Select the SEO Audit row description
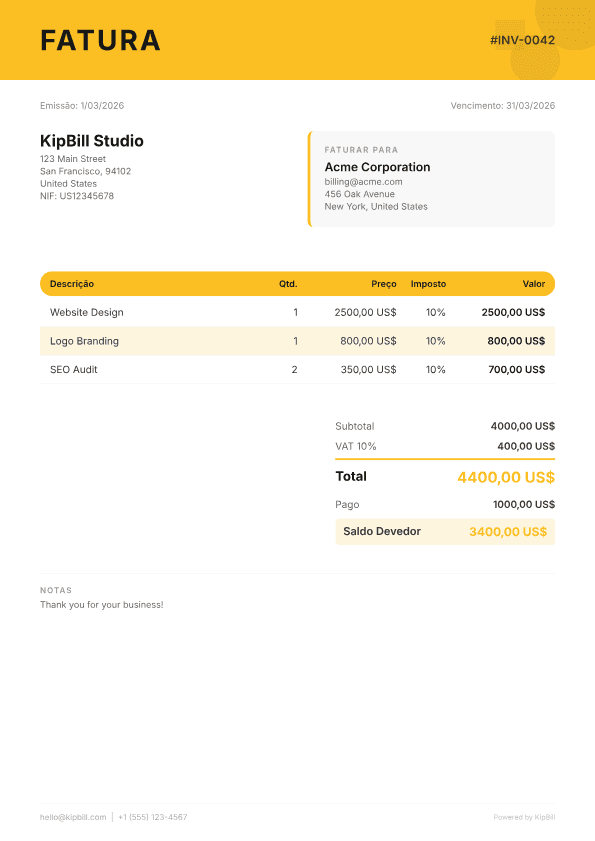 point(74,370)
